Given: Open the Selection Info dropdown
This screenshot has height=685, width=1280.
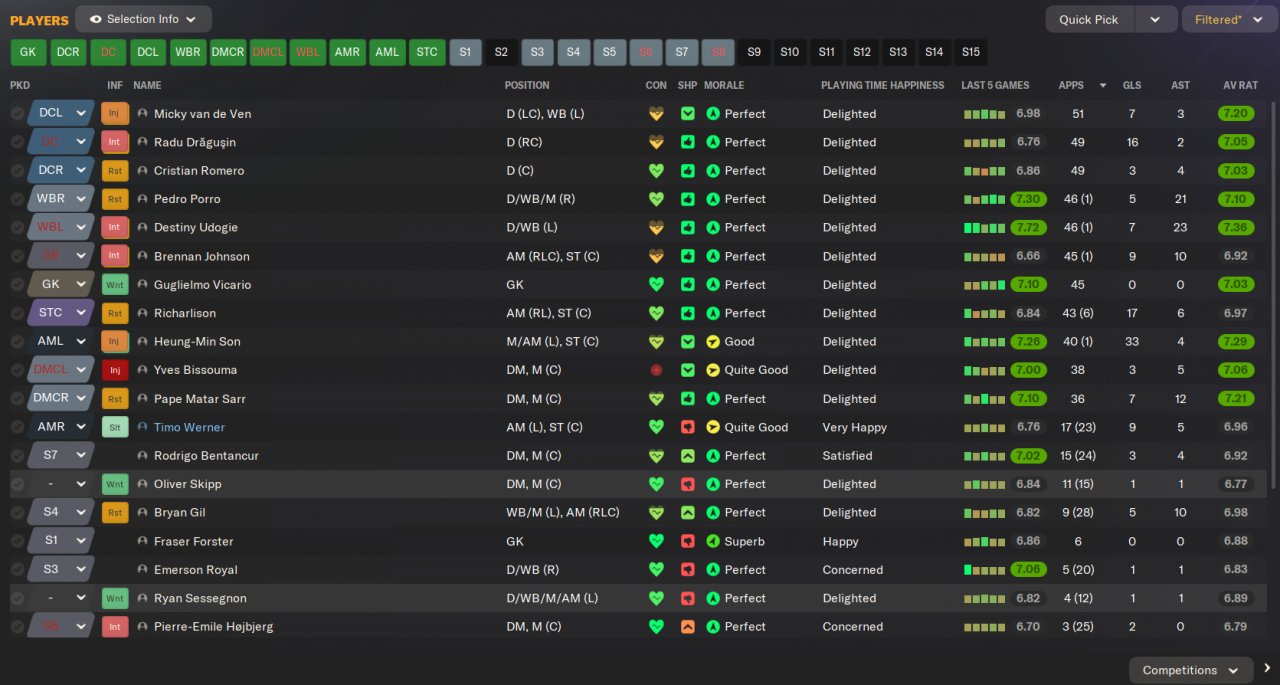Looking at the screenshot, I should tap(143, 19).
